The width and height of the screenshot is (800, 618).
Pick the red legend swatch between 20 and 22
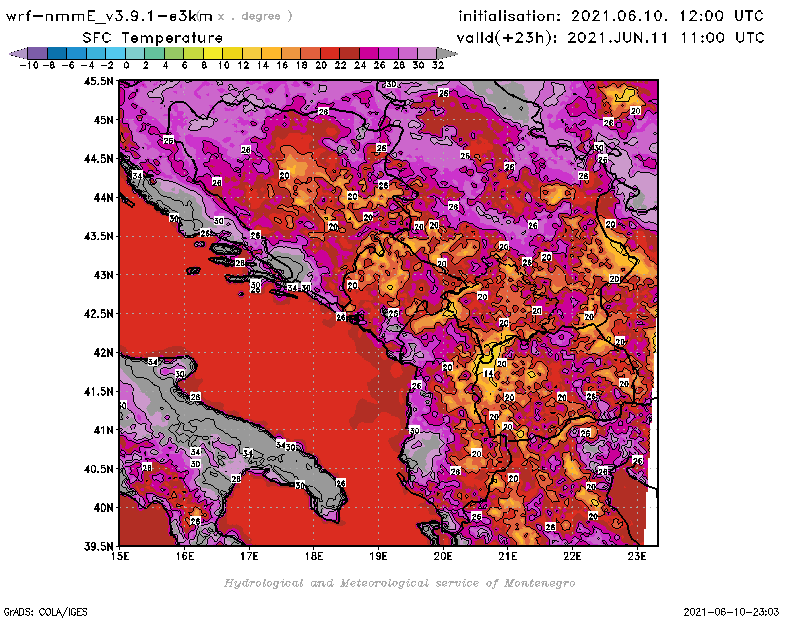tap(330, 53)
